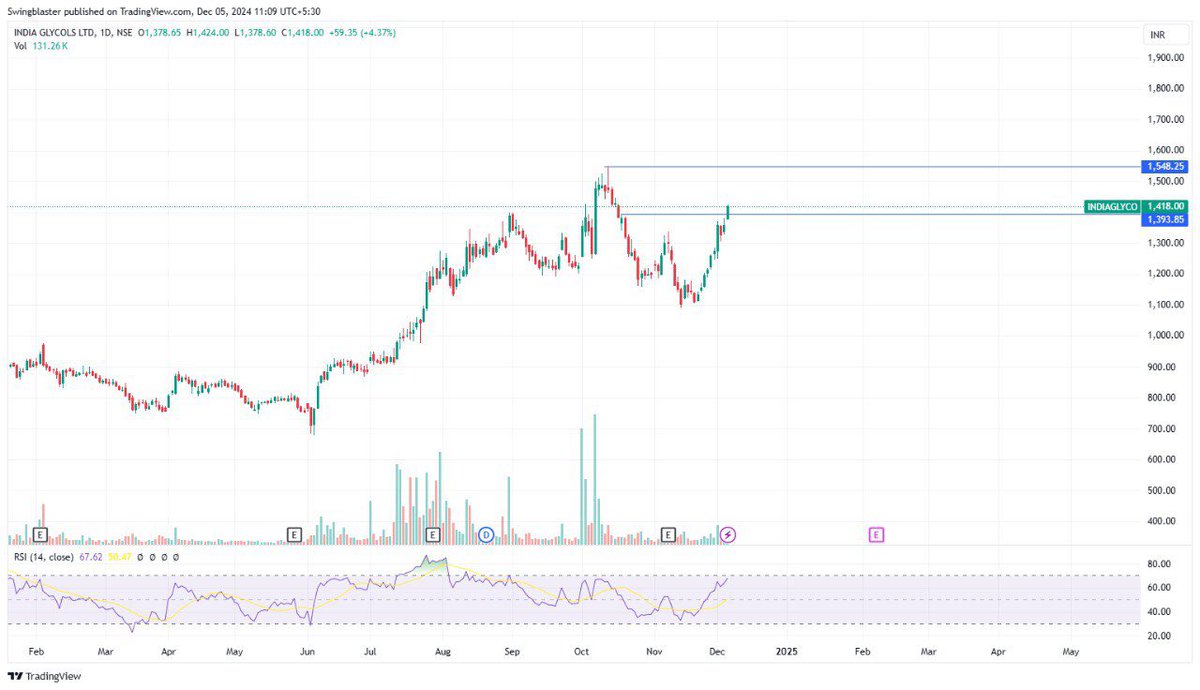Click the 700.00 price axis label
This screenshot has height=690, width=1200.
[x=1162, y=429]
